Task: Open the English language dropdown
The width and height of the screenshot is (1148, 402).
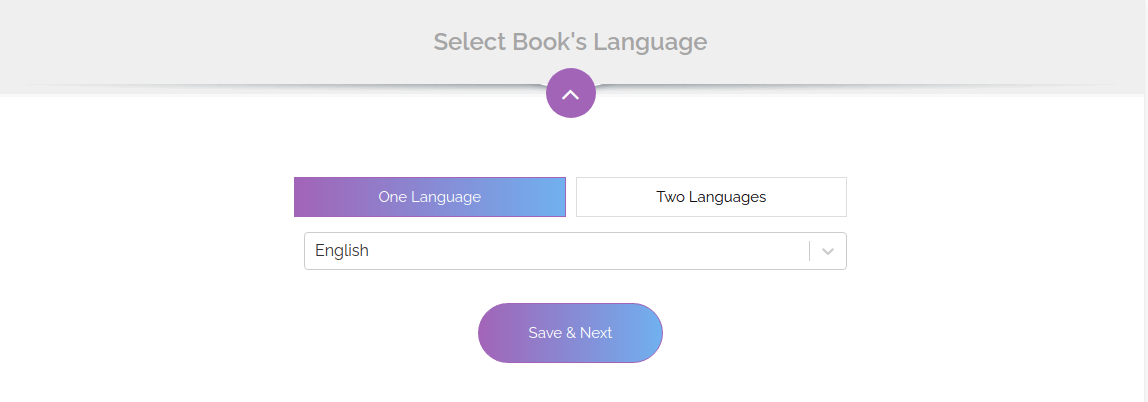Action: pos(575,251)
